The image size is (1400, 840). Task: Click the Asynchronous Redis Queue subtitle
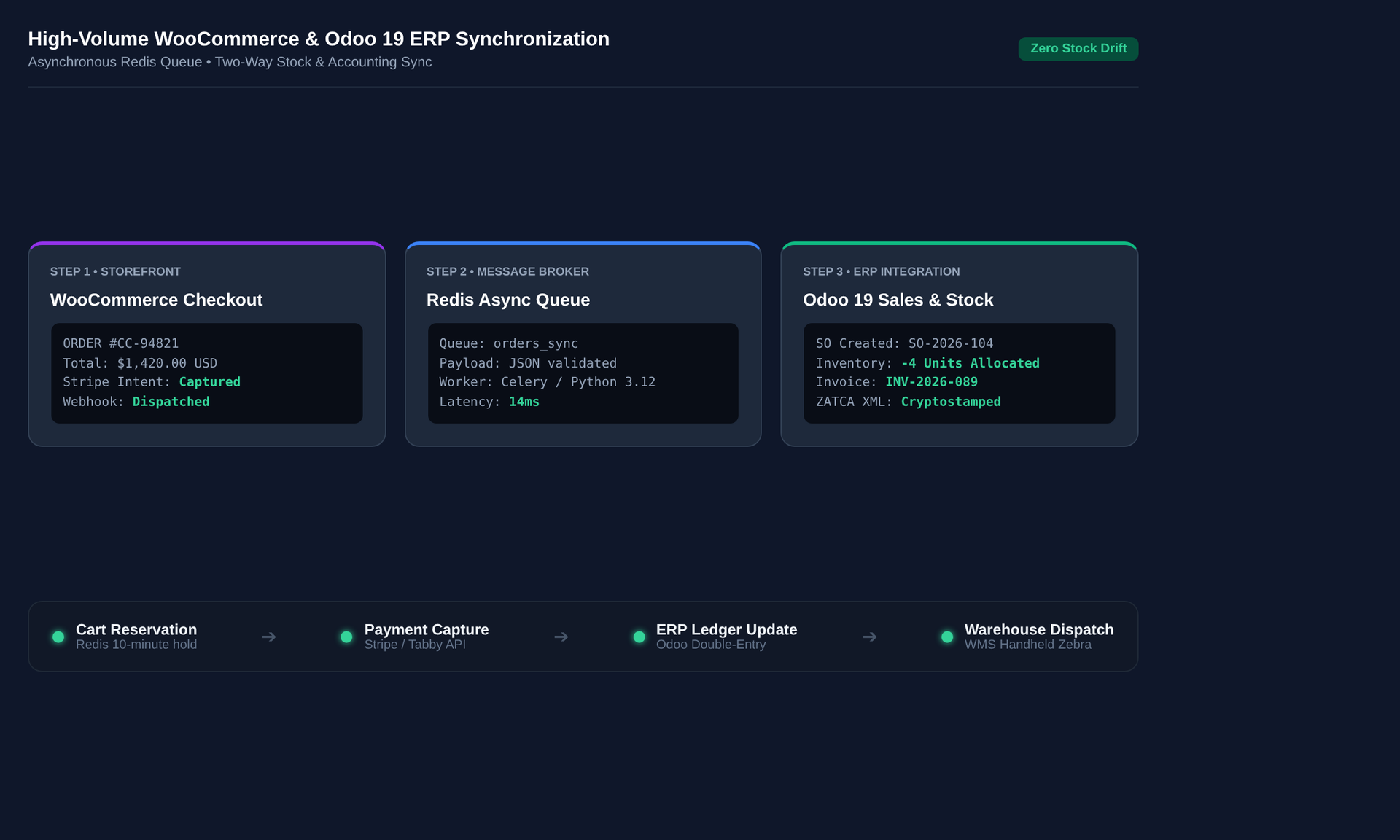click(x=230, y=62)
